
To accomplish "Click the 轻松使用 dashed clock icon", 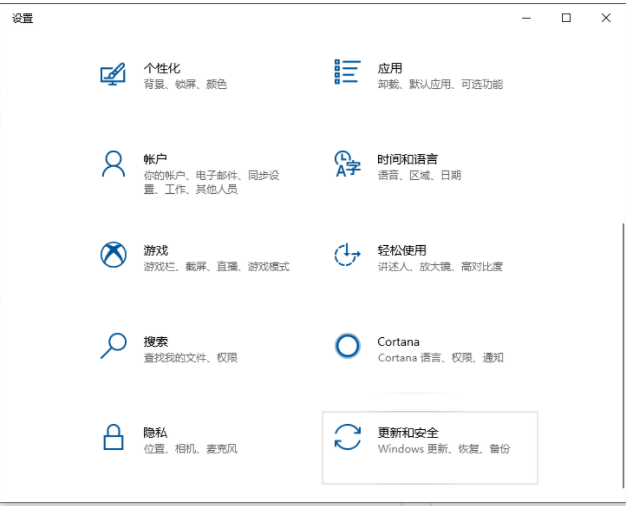I will pos(346,255).
